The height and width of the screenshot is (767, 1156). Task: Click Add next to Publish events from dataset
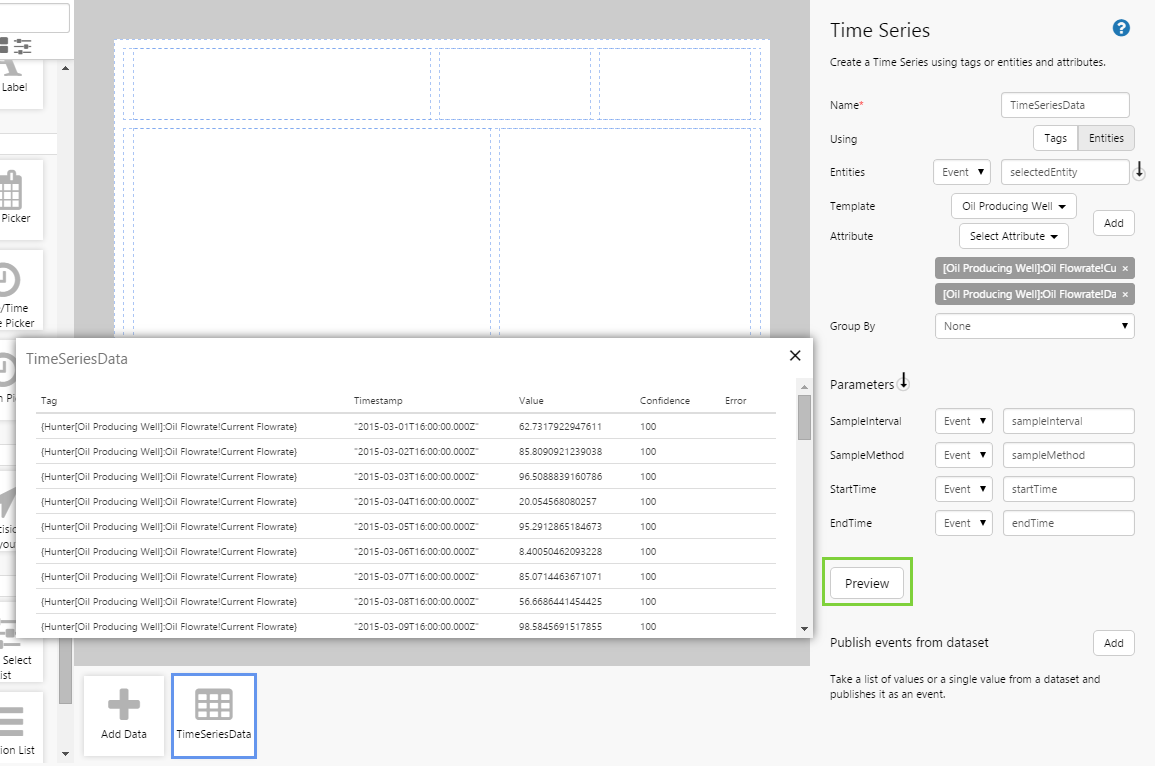pyautogui.click(x=1113, y=644)
